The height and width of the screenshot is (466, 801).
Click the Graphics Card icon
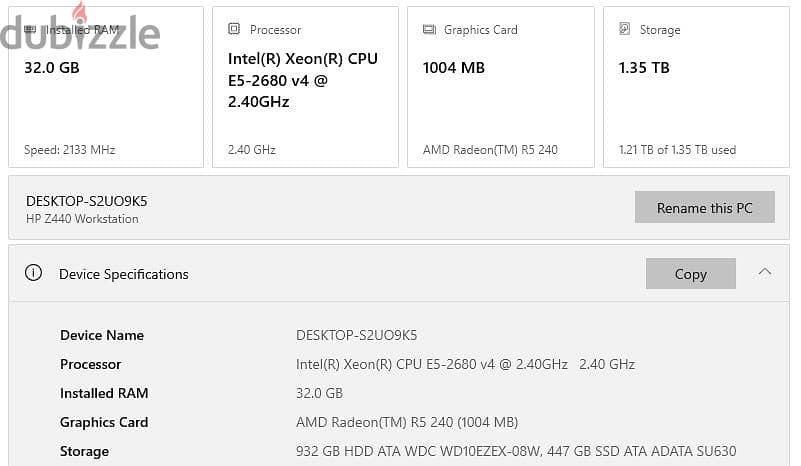[x=429, y=30]
